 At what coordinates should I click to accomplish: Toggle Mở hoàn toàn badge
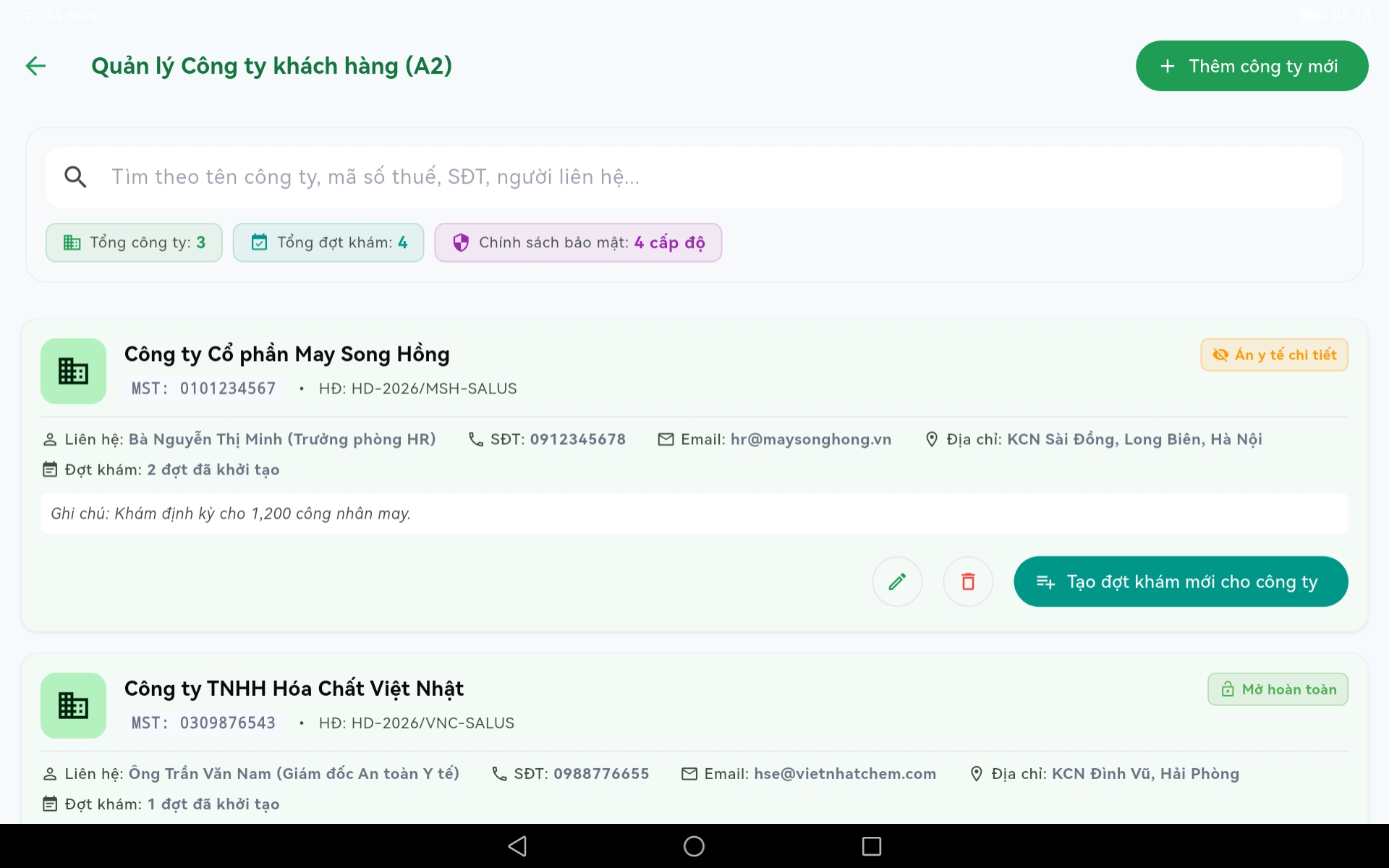click(x=1278, y=689)
